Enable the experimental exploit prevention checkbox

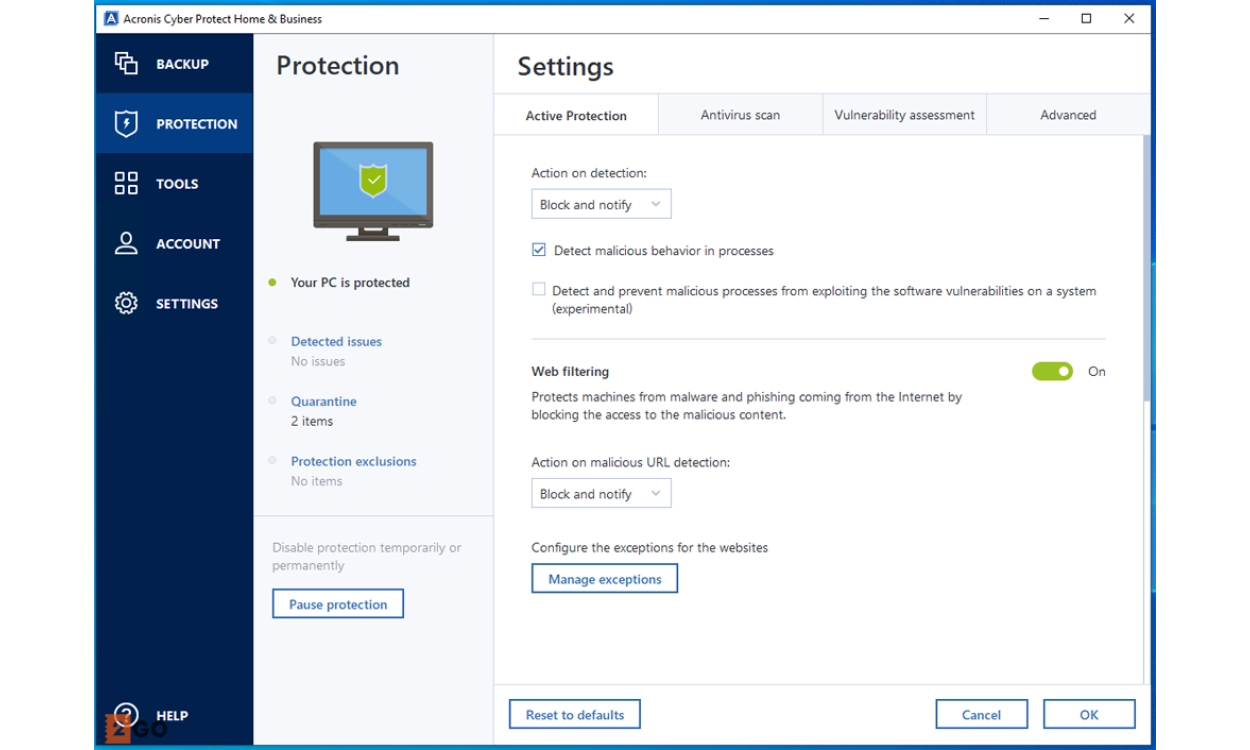(x=539, y=290)
